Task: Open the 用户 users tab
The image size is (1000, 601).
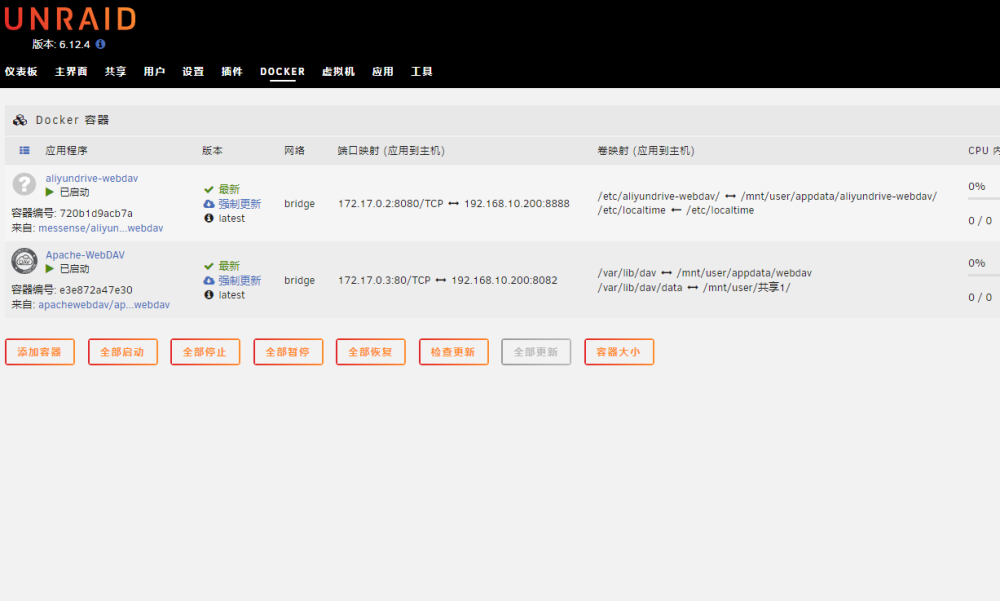Action: (x=154, y=71)
